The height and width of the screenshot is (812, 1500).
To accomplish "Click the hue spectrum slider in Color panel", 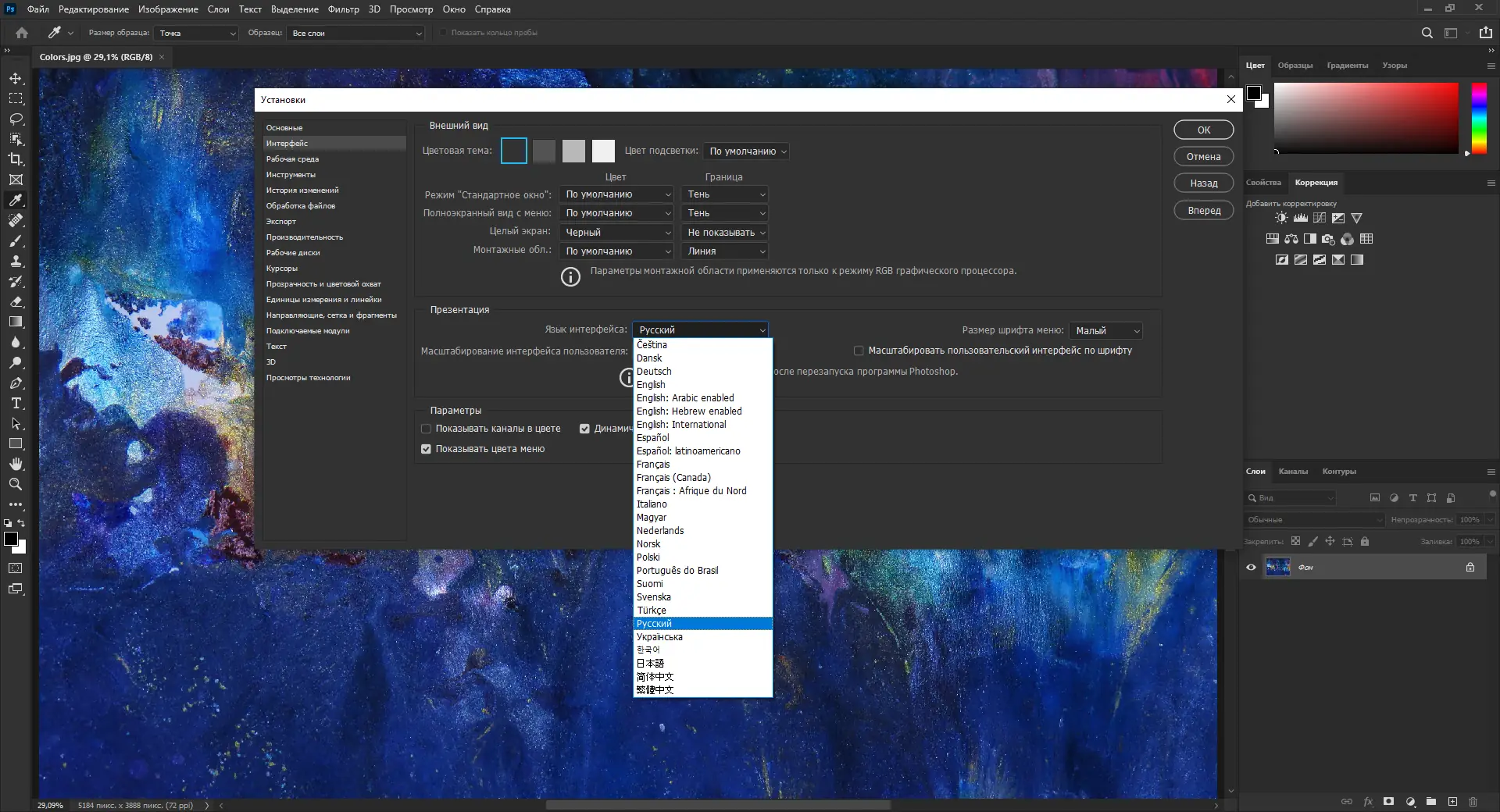I will (x=1479, y=119).
